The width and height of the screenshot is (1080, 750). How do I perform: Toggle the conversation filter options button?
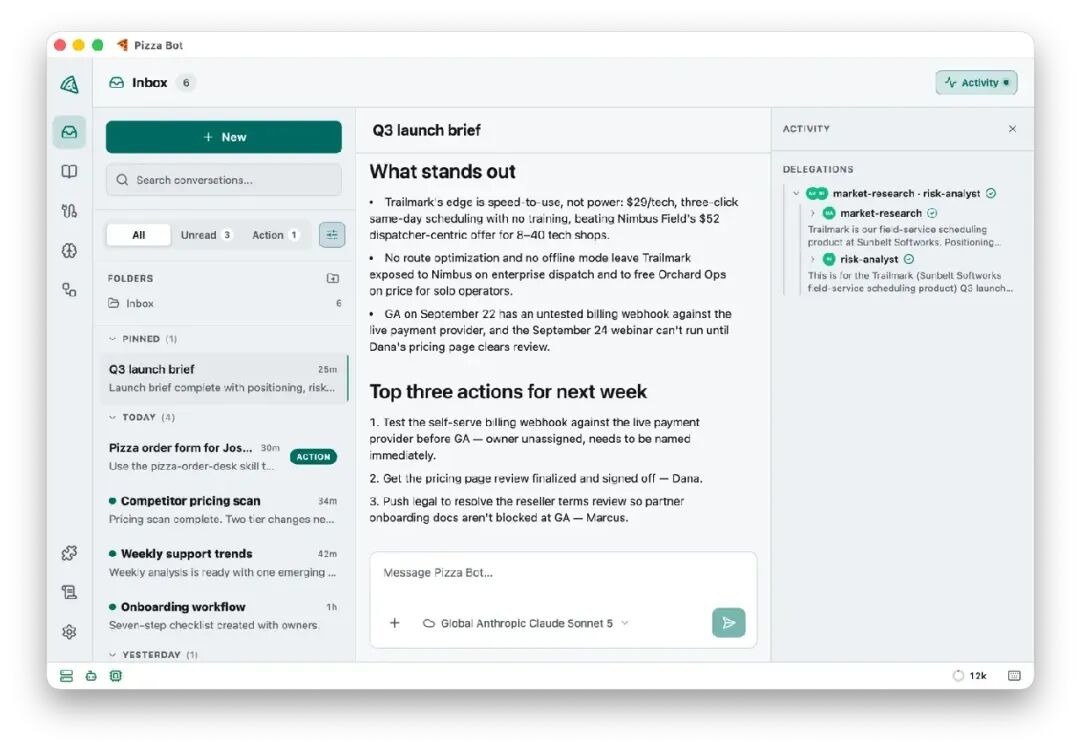click(332, 235)
